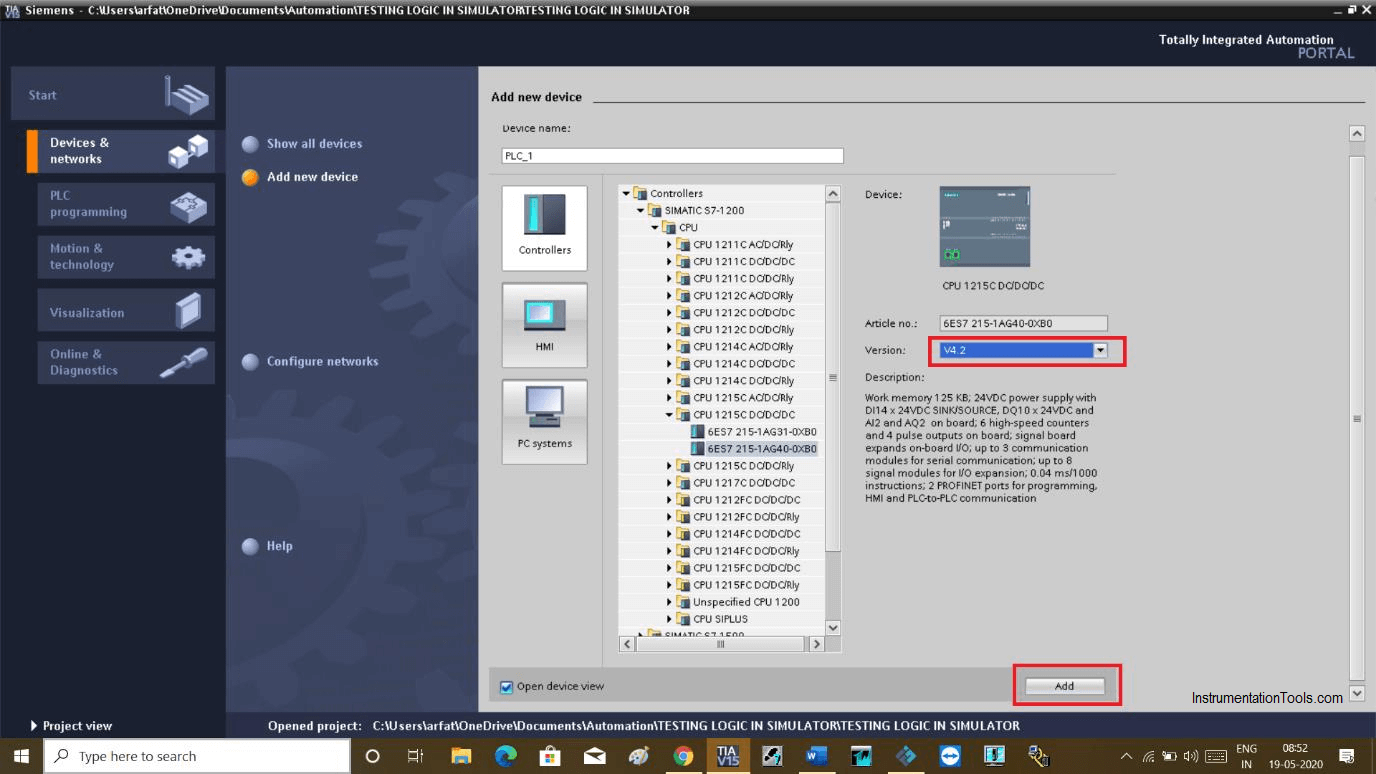Click the device tree horizontal scrollbar thumb
Screen dimensions: 1376x774
click(720, 644)
